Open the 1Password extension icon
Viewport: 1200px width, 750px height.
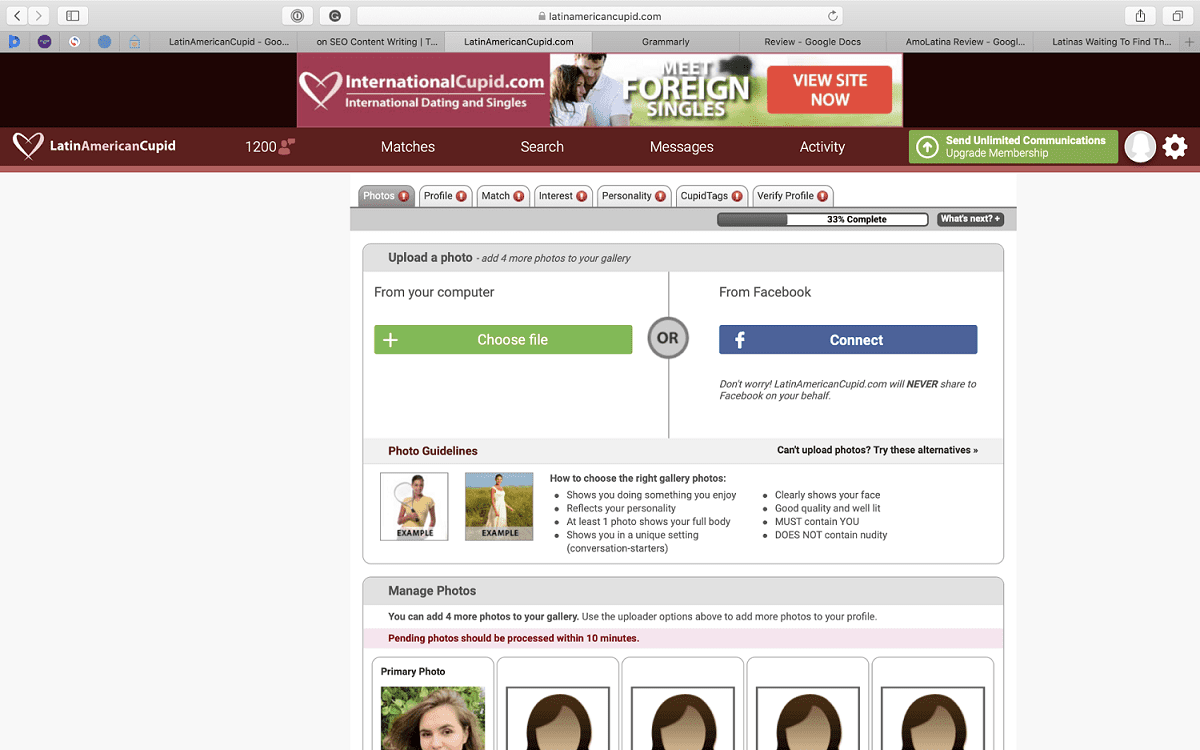297,16
